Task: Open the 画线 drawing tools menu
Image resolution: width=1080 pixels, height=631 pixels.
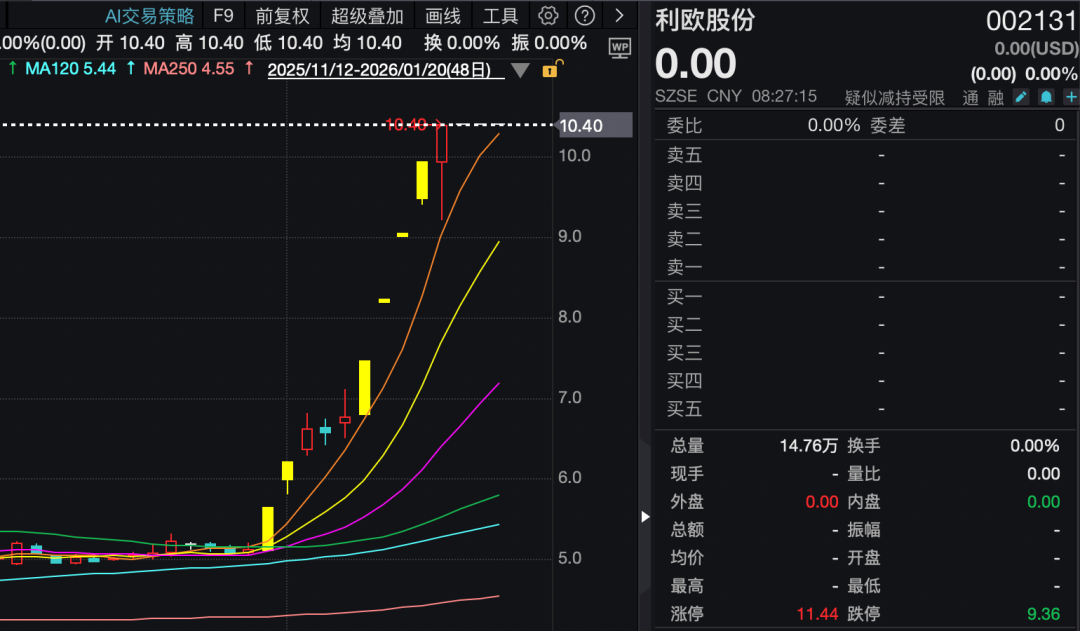Action: click(443, 15)
